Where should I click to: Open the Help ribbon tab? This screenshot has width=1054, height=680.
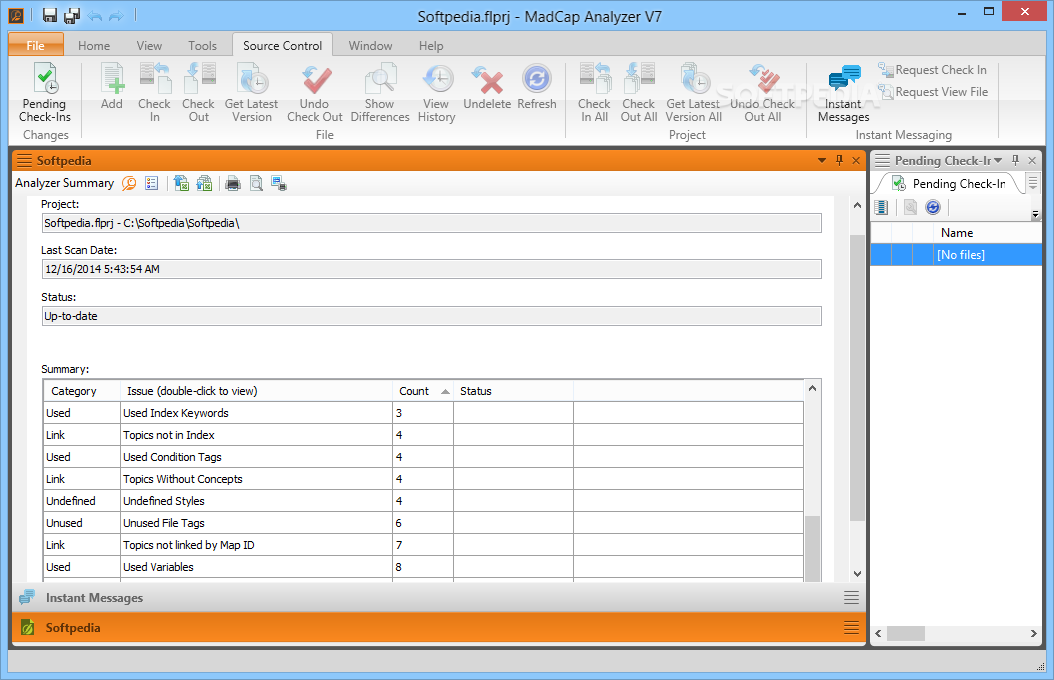(x=431, y=46)
